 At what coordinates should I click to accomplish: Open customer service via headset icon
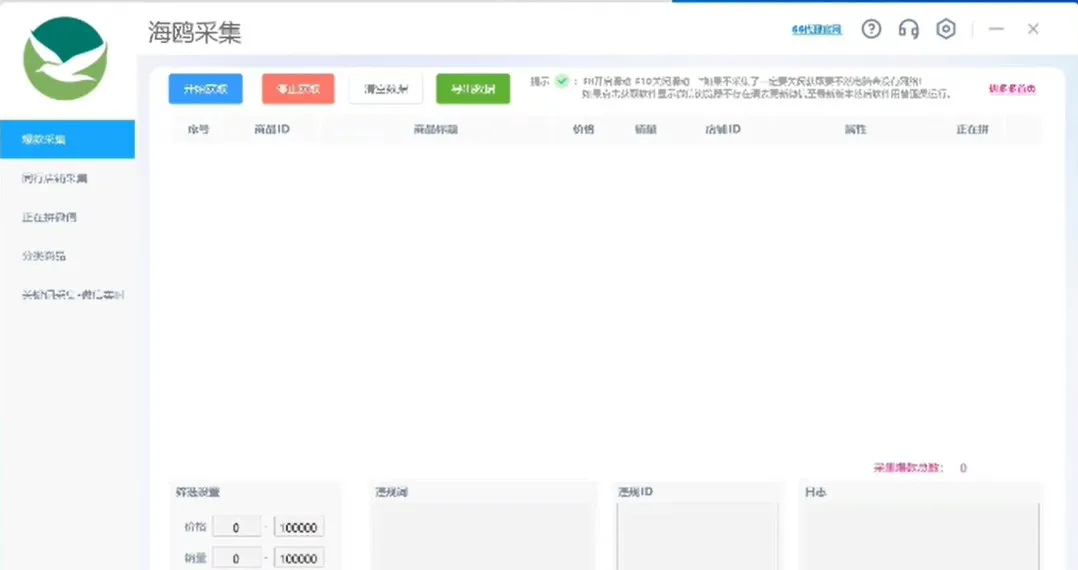(908, 29)
